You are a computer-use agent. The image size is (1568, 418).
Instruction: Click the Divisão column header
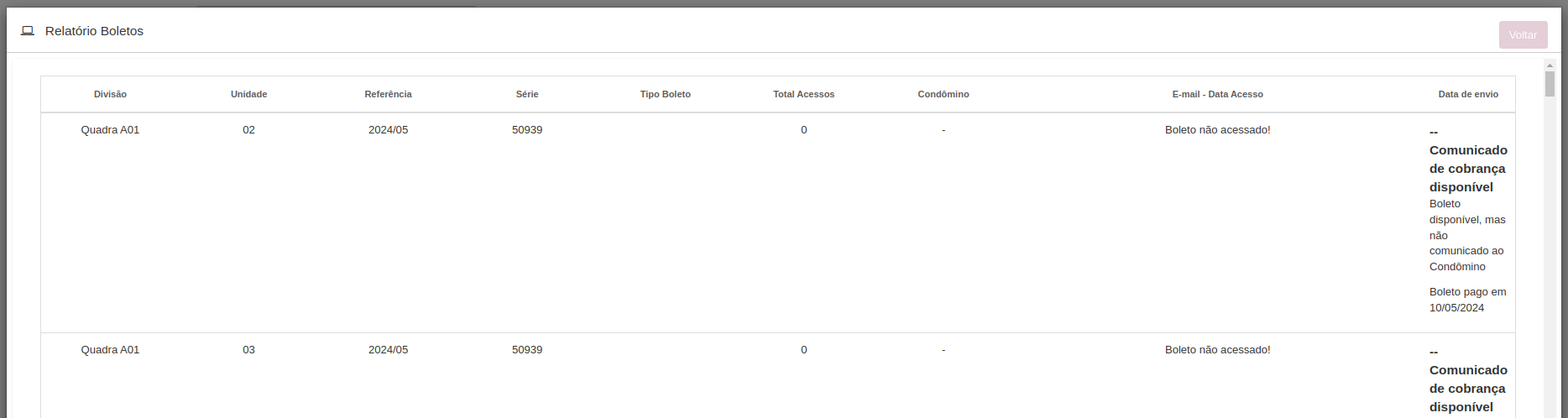(110, 94)
